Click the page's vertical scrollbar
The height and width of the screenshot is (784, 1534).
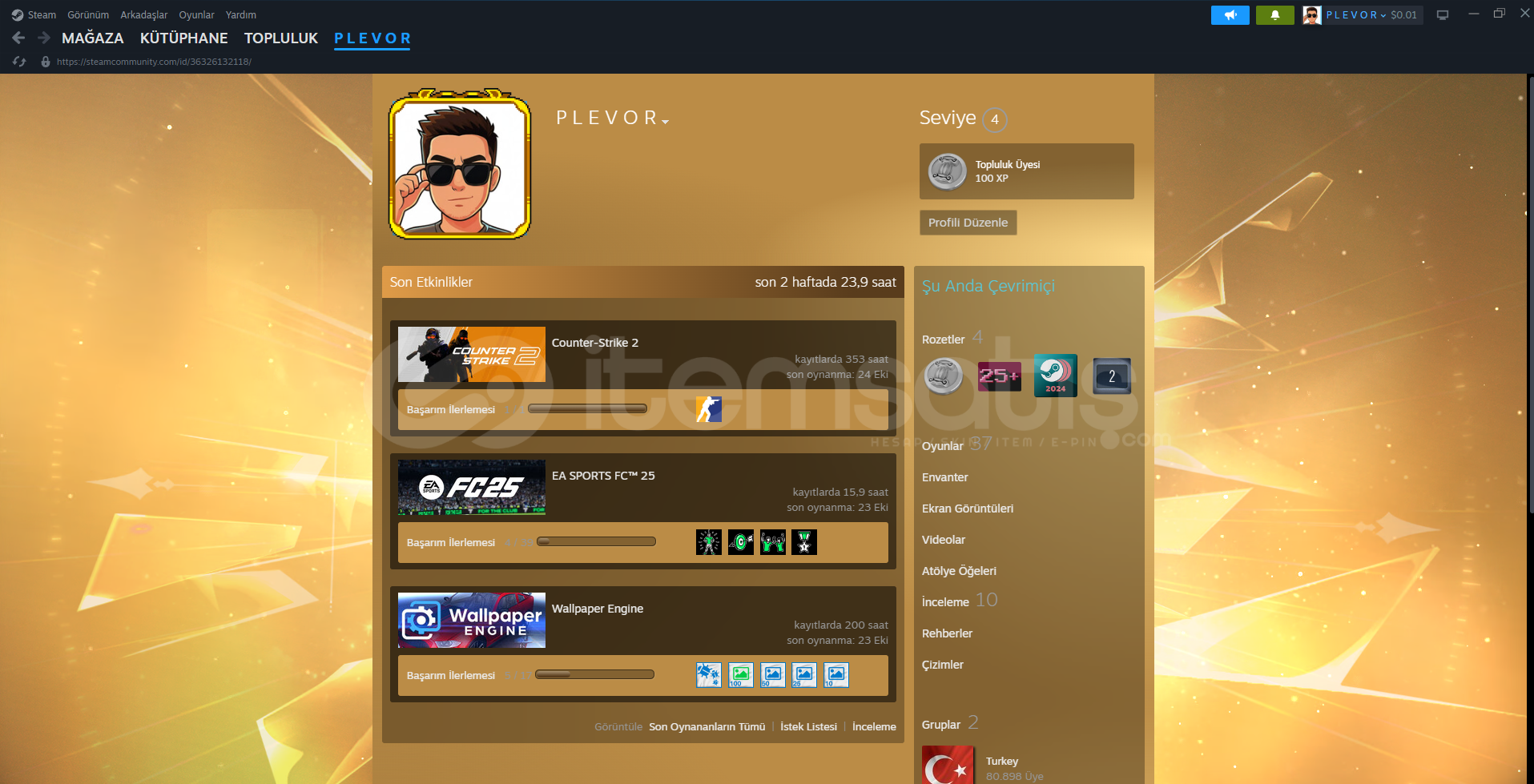(x=1531, y=294)
